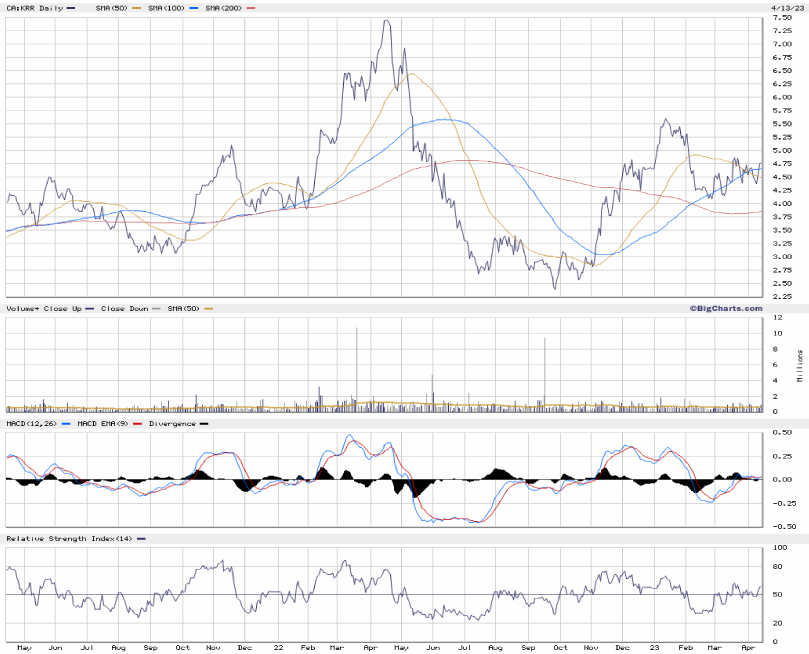Click the 2.25 price axis label
Viewport: 809px width, 654px height.
point(782,296)
